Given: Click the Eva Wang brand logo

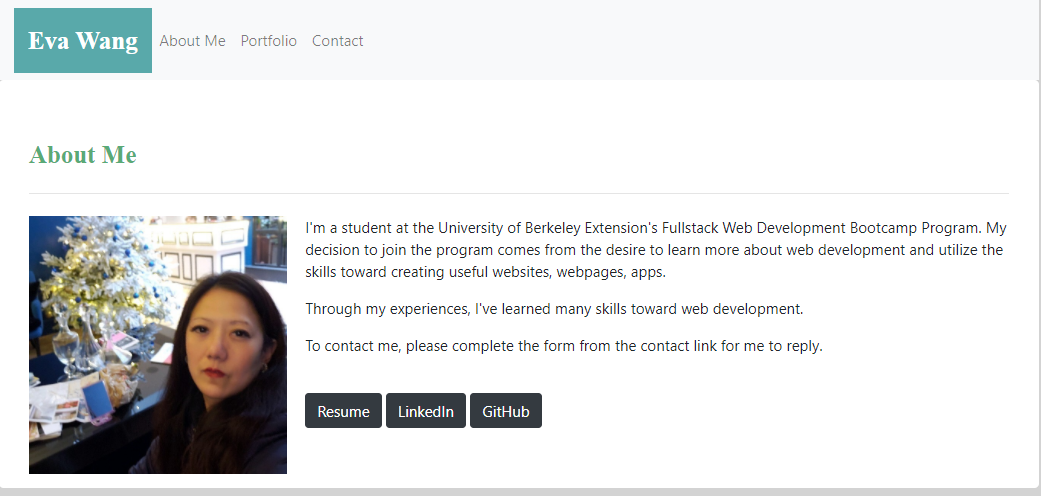Looking at the screenshot, I should (83, 41).
